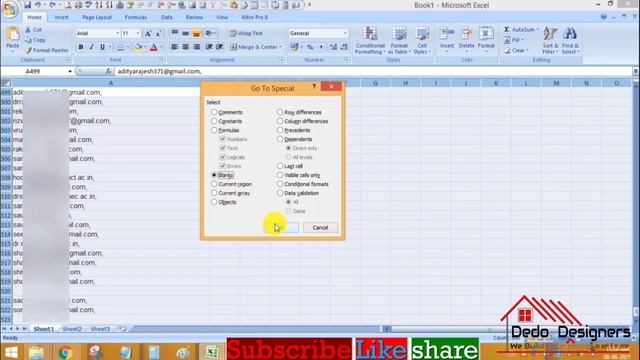Screen dimensions: 640x360
Task: Click the dialog help question mark
Action: 314,87
